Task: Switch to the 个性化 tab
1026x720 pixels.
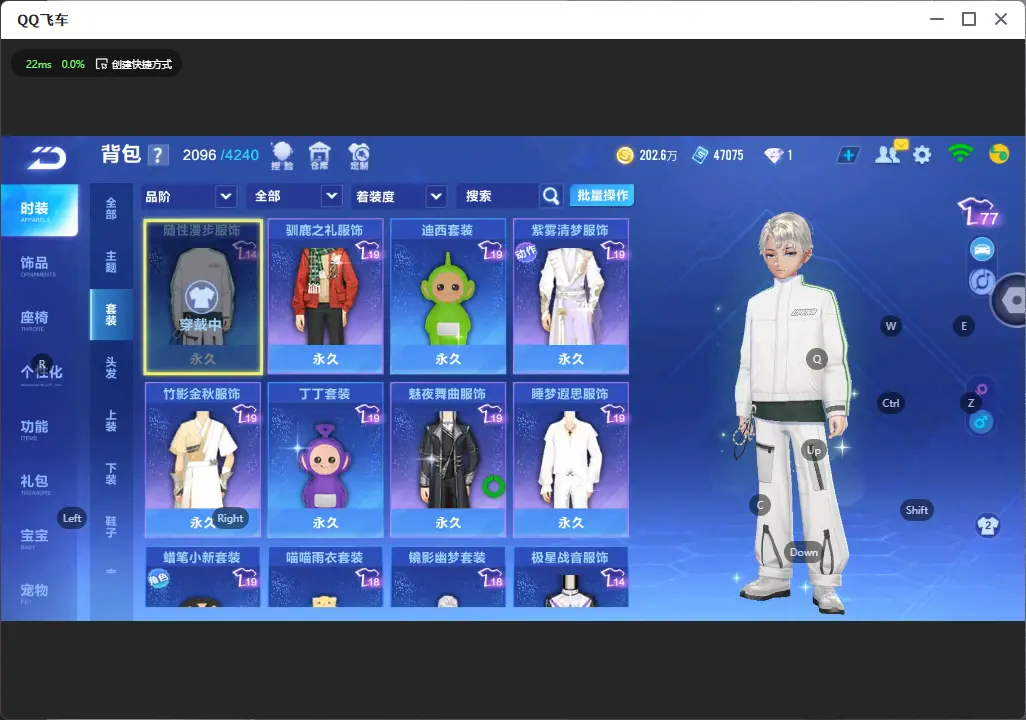Action: click(x=39, y=374)
